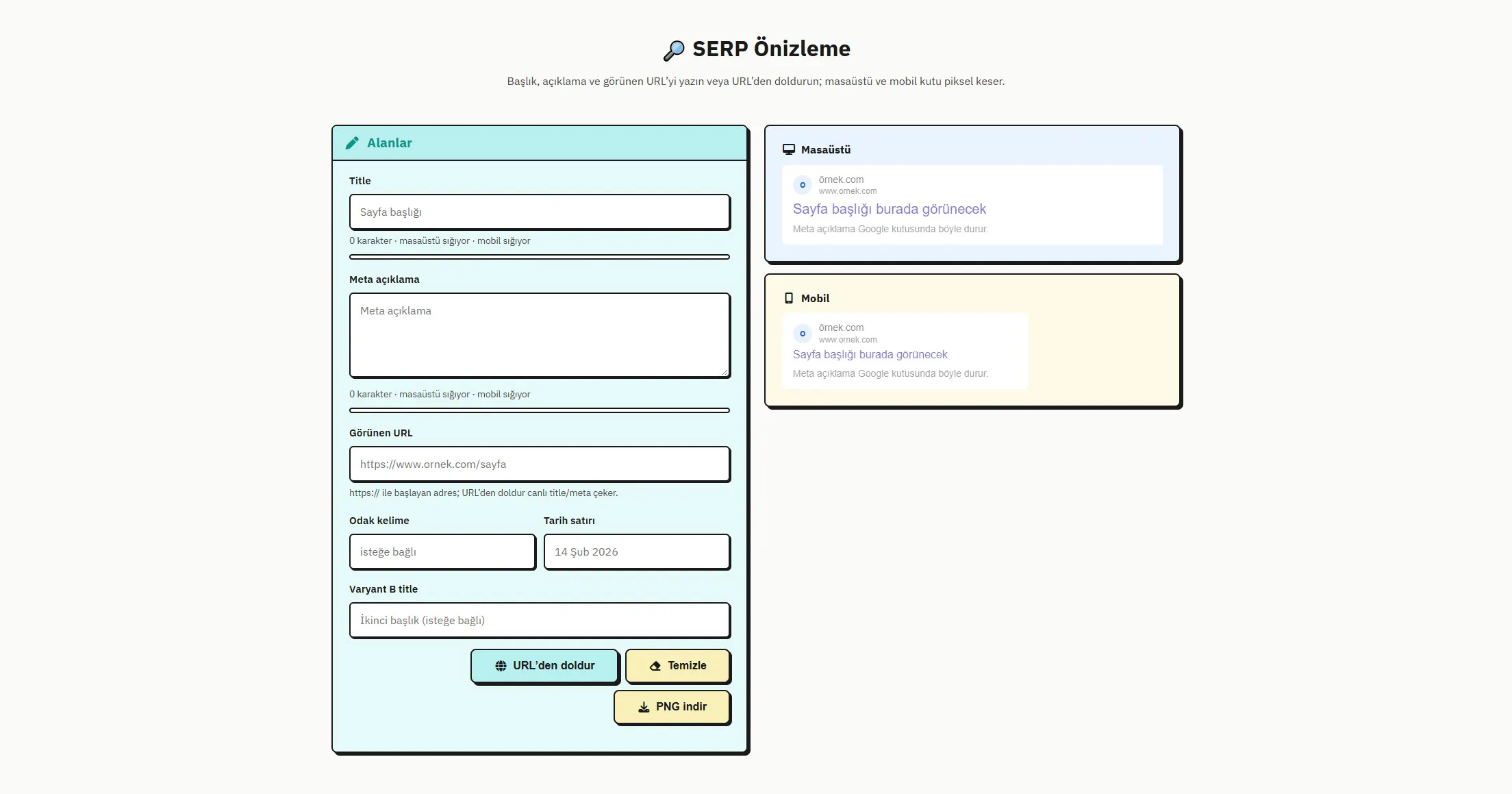Click örnek.com site name in Masaüstü preview
Image resolution: width=1512 pixels, height=794 pixels.
841,179
